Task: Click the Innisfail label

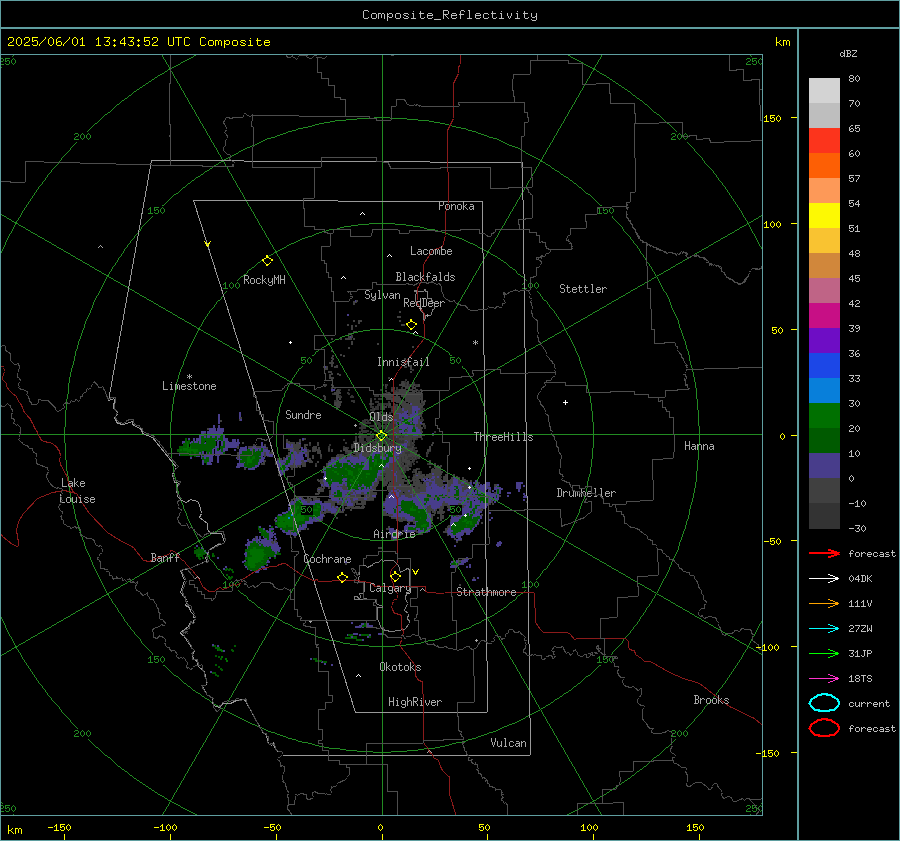Action: tap(403, 362)
